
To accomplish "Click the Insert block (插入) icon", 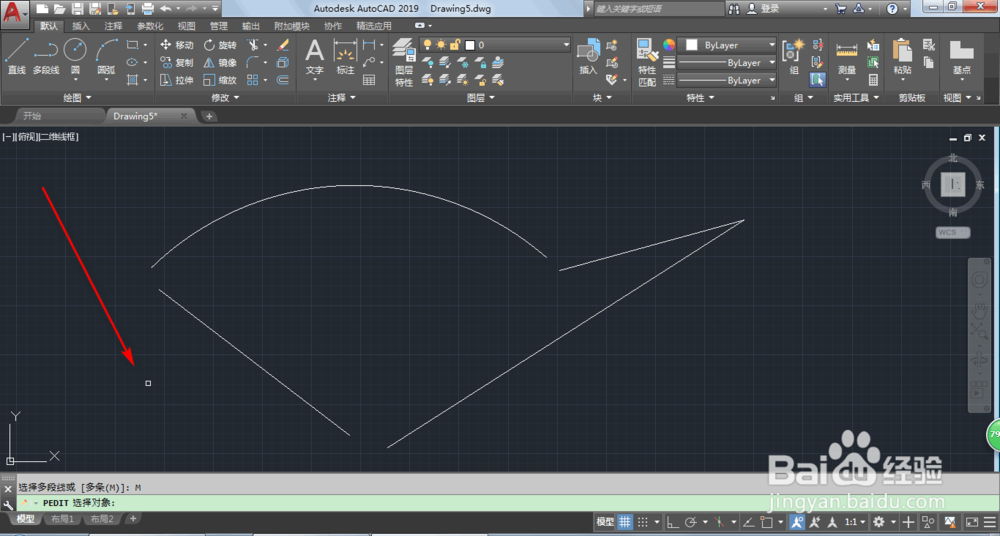I will coord(588,56).
